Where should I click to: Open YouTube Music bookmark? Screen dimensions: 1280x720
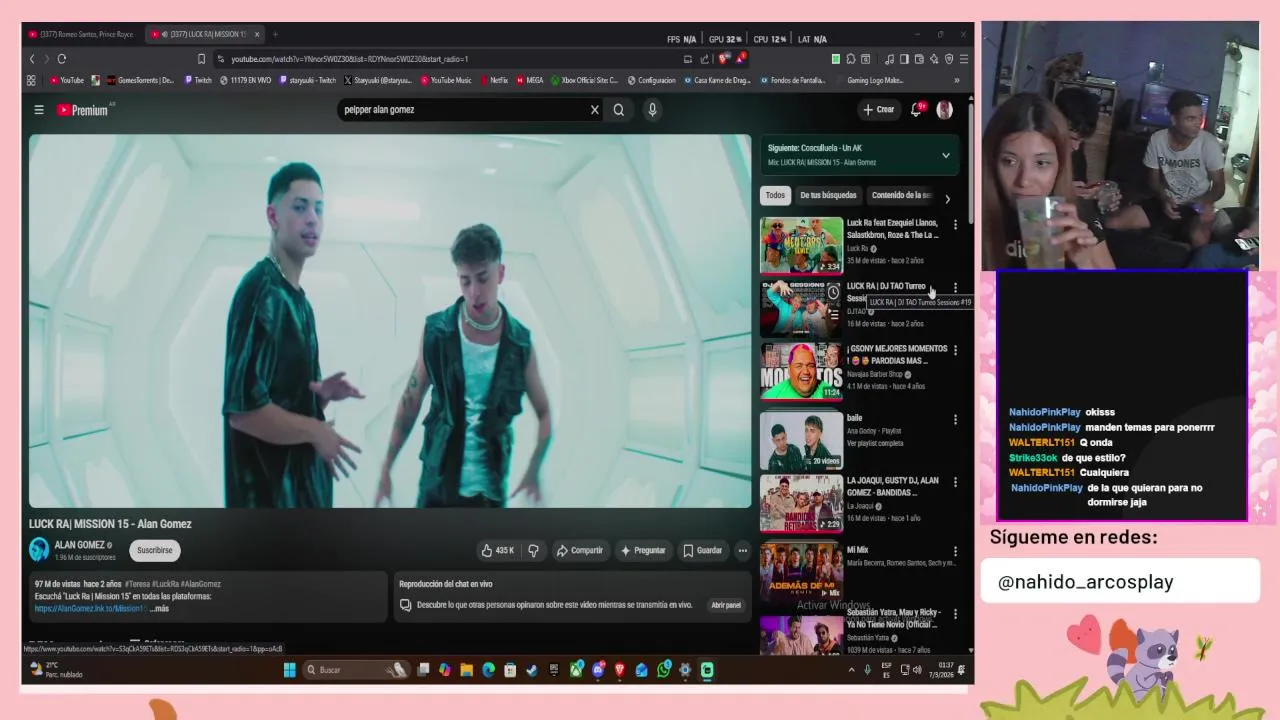[x=445, y=80]
